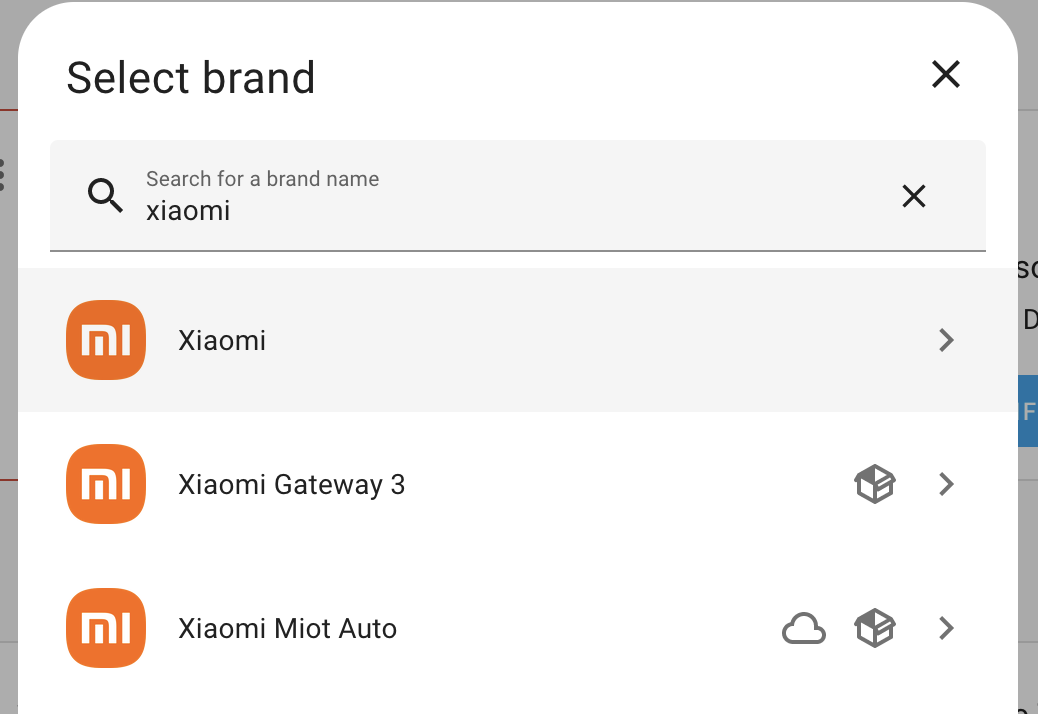Select the Xiaomi Gateway 3 entry
This screenshot has height=714, width=1038.
point(400,484)
